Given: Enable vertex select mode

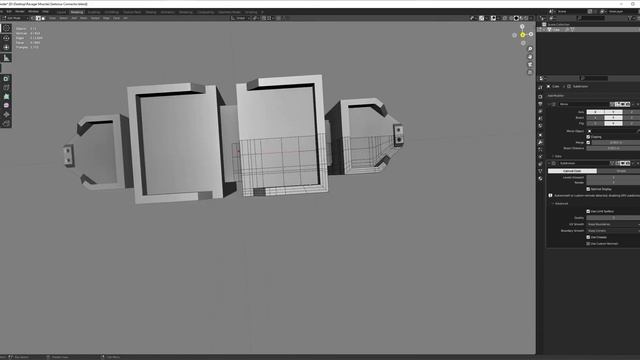Looking at the screenshot, I should 33,18.
